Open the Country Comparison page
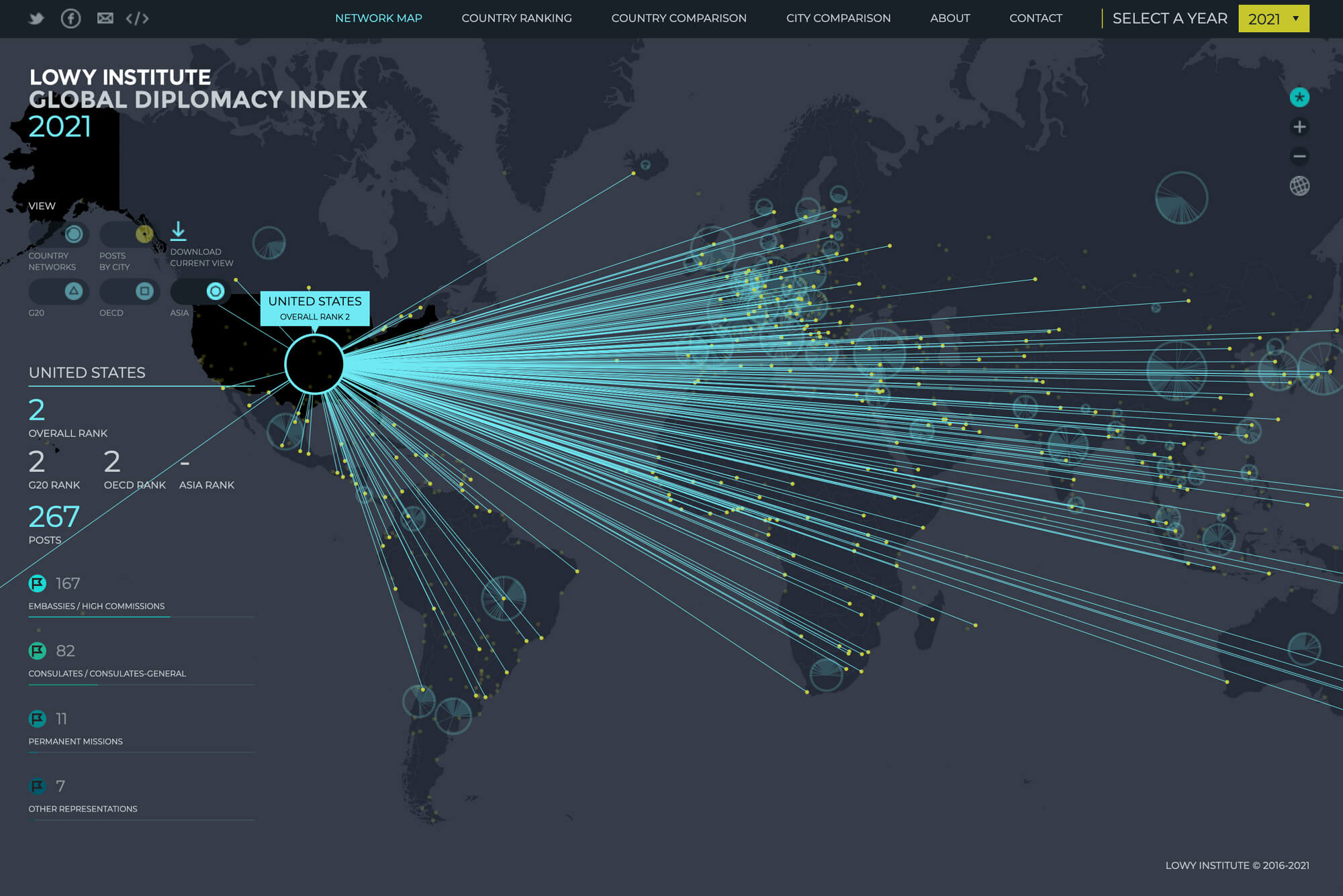 click(679, 18)
